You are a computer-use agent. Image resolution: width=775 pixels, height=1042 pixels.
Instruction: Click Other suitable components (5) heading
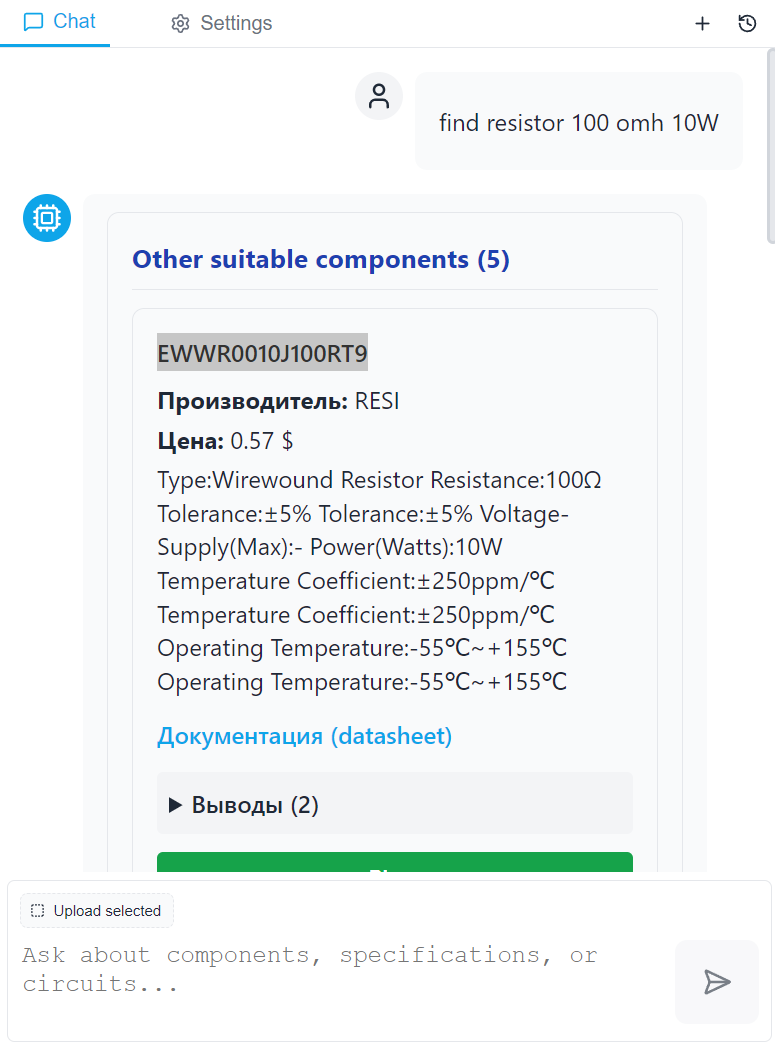321,260
